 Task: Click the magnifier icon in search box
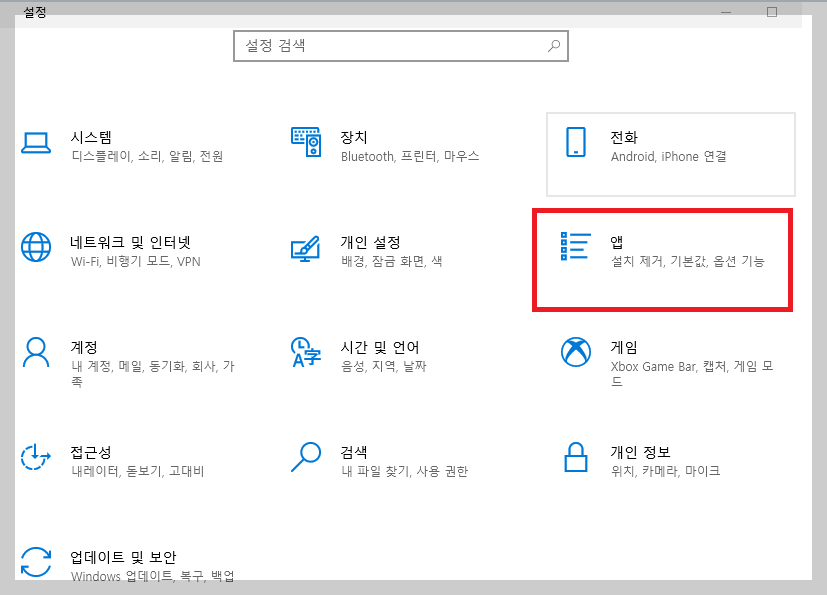point(554,46)
